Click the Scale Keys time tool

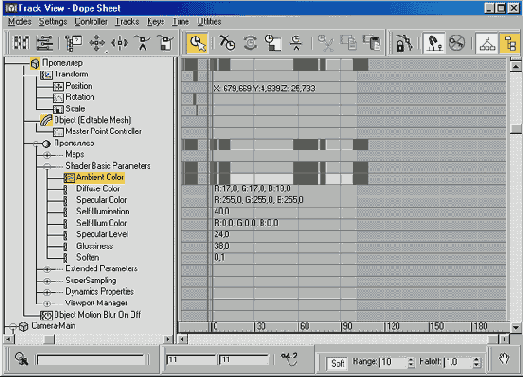pyautogui.click(x=274, y=43)
